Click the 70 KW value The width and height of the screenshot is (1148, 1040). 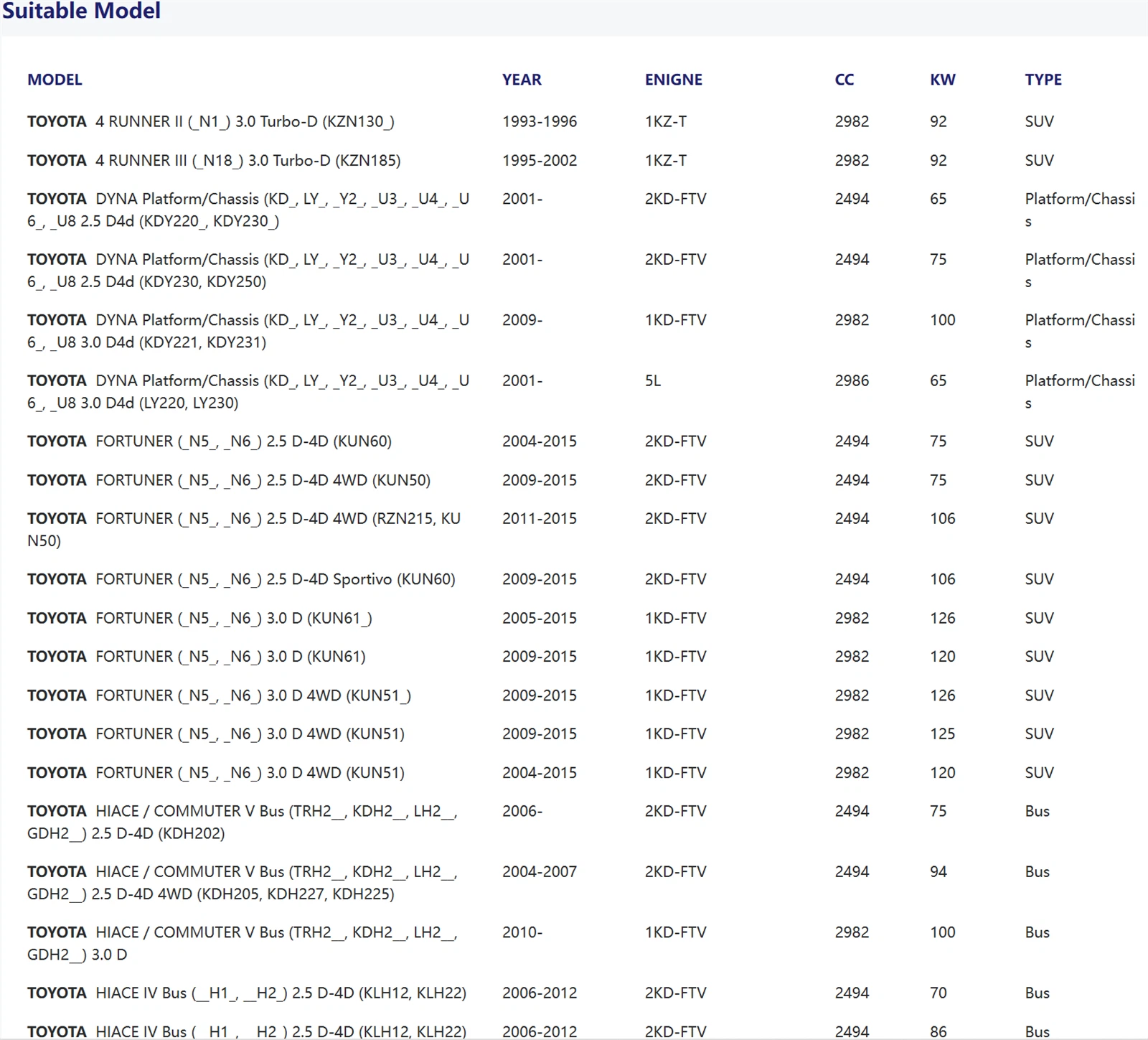coord(938,993)
